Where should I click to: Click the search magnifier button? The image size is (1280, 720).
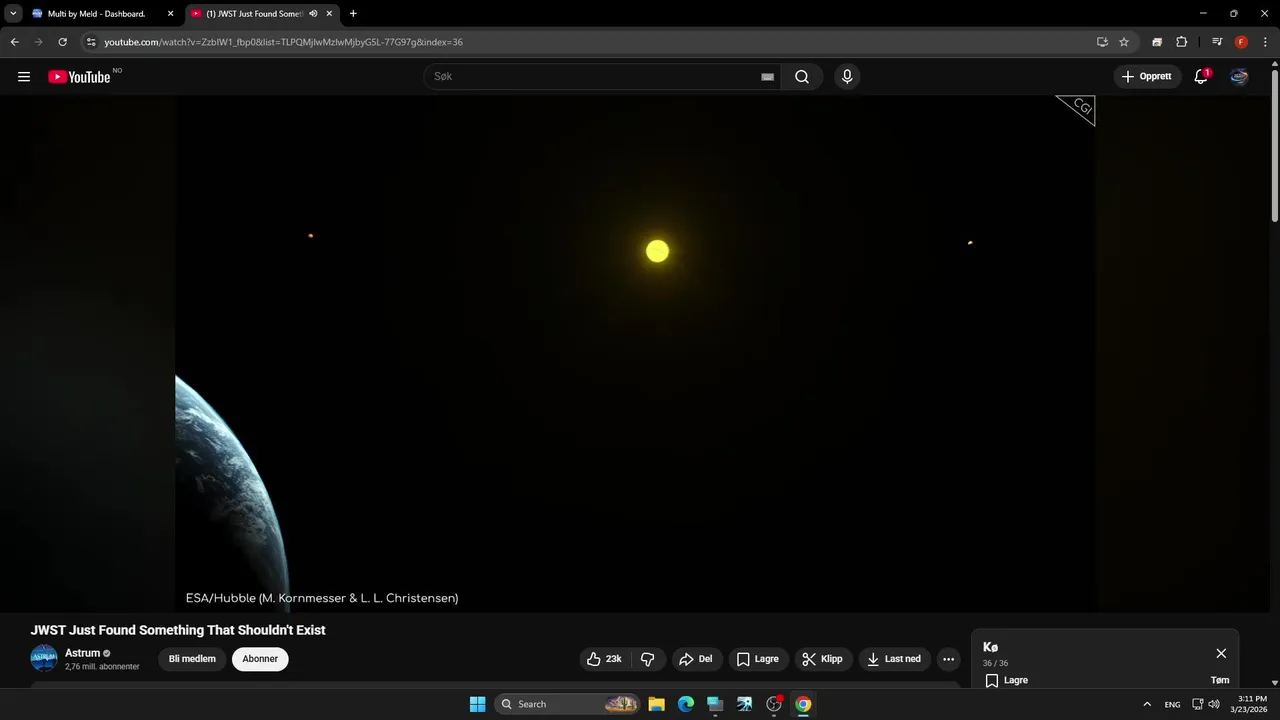point(802,77)
